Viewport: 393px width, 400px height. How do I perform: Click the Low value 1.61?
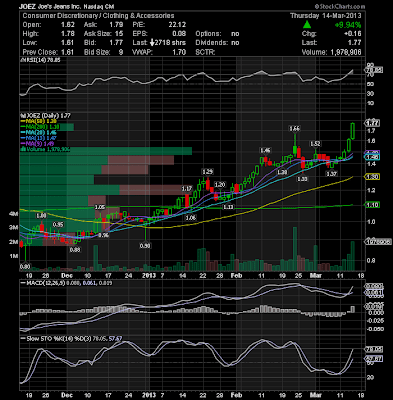pyautogui.click(x=68, y=43)
